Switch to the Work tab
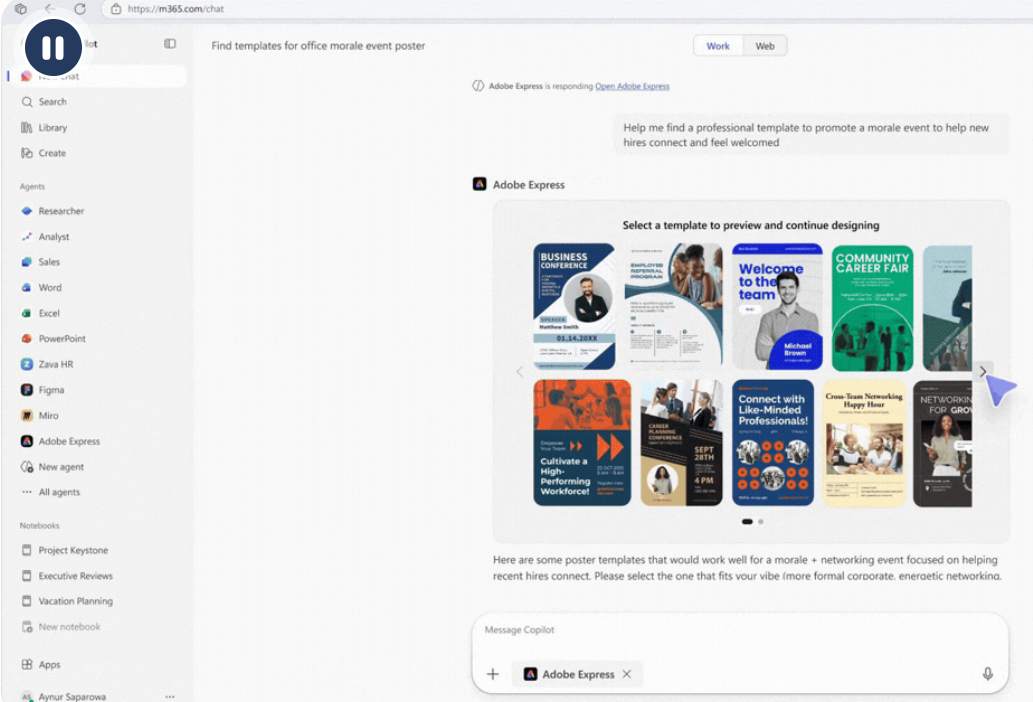 pos(718,46)
